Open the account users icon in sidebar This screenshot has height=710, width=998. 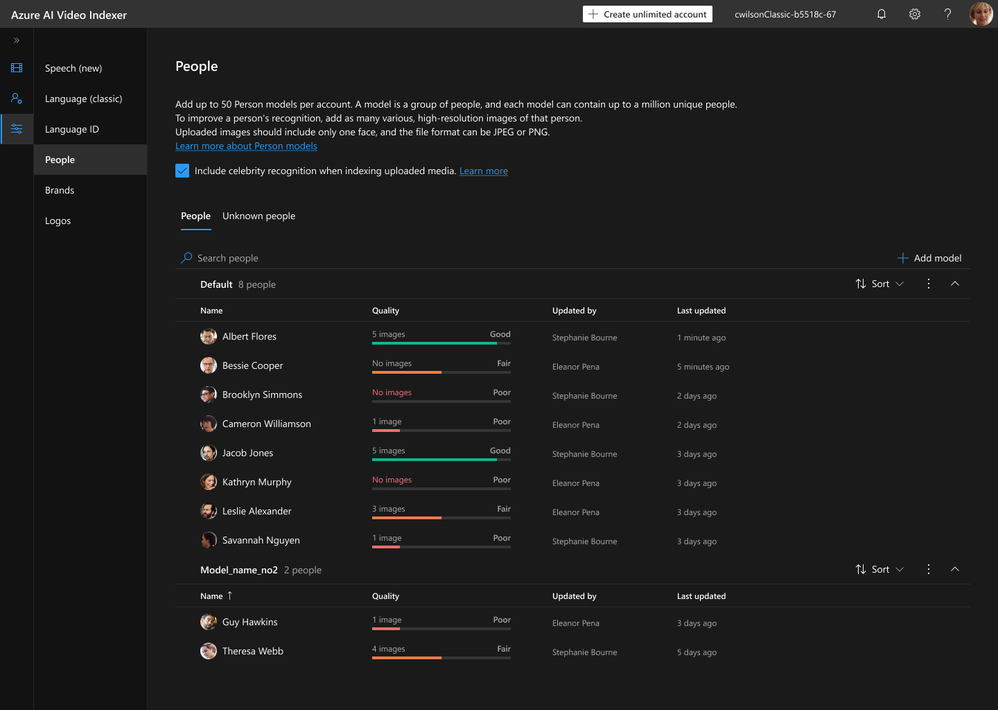coord(17,98)
